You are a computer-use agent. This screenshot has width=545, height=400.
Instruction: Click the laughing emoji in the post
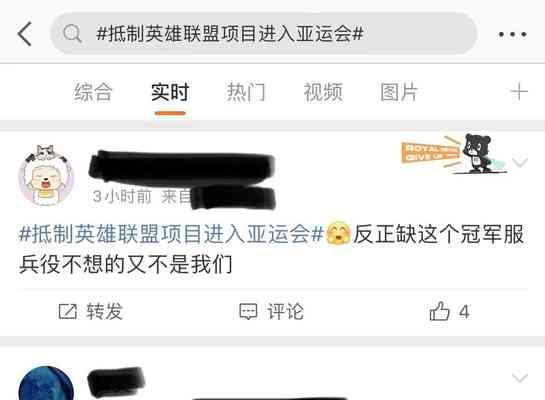tap(338, 234)
